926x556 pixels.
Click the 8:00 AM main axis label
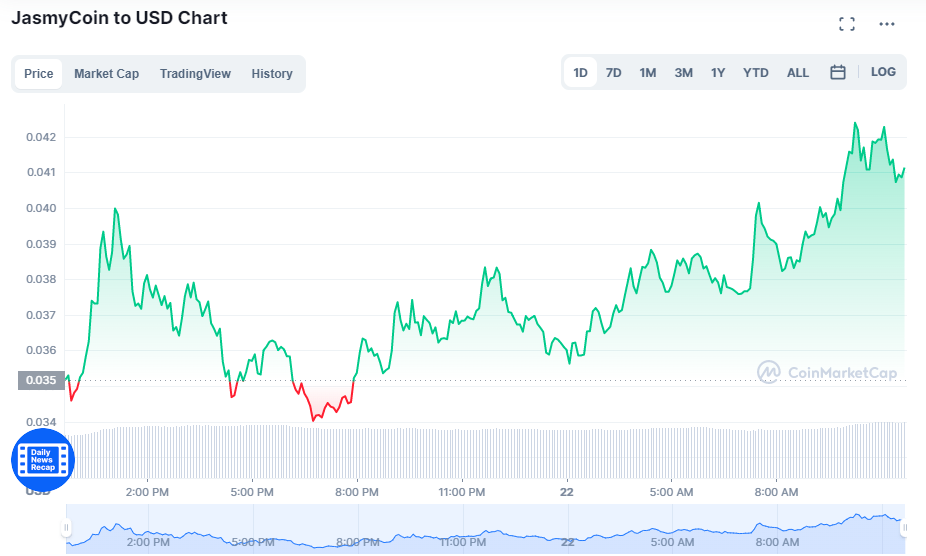(776, 492)
